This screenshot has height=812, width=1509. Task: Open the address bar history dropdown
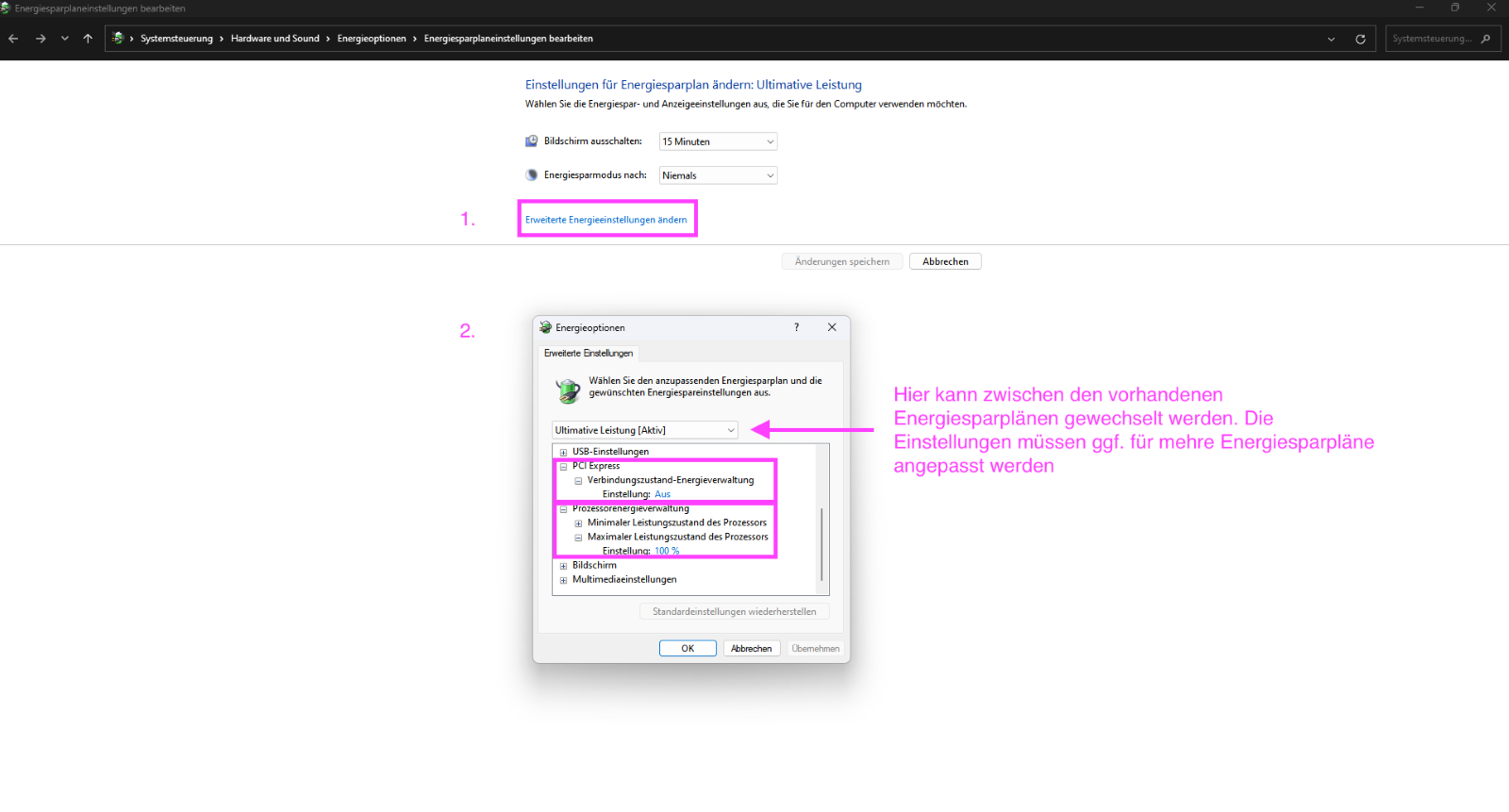coord(1331,39)
